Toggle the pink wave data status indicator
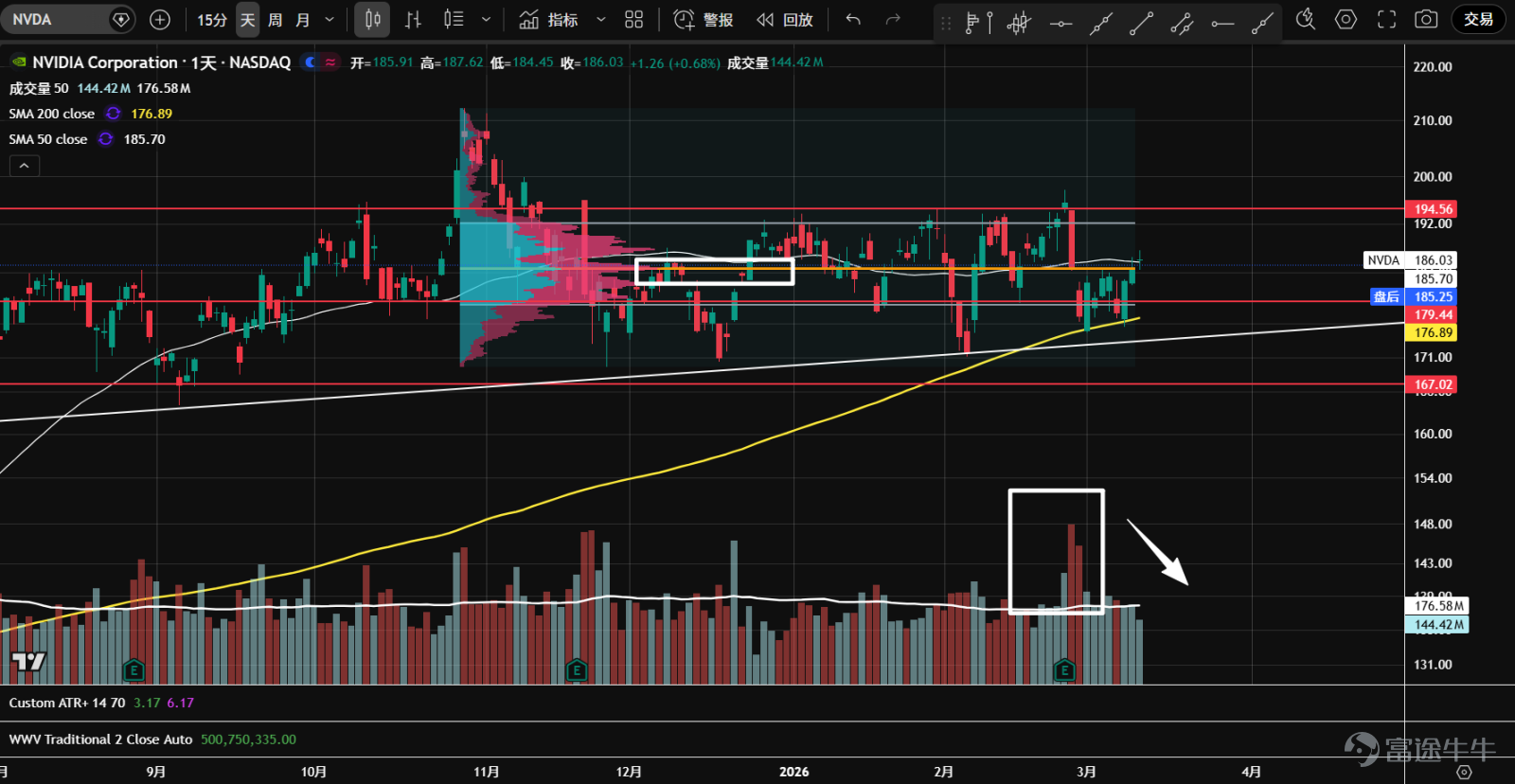This screenshot has height=784, width=1515. pyautogui.click(x=330, y=62)
